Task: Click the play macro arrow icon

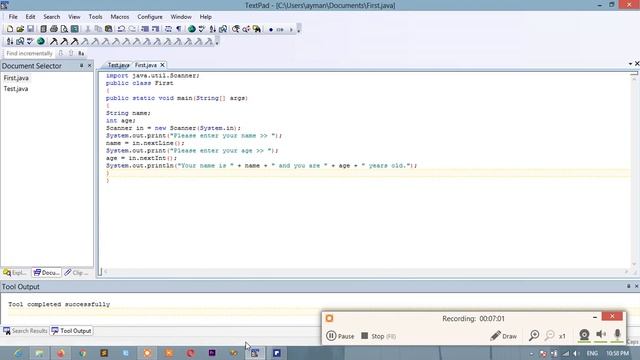Action: [291, 29]
